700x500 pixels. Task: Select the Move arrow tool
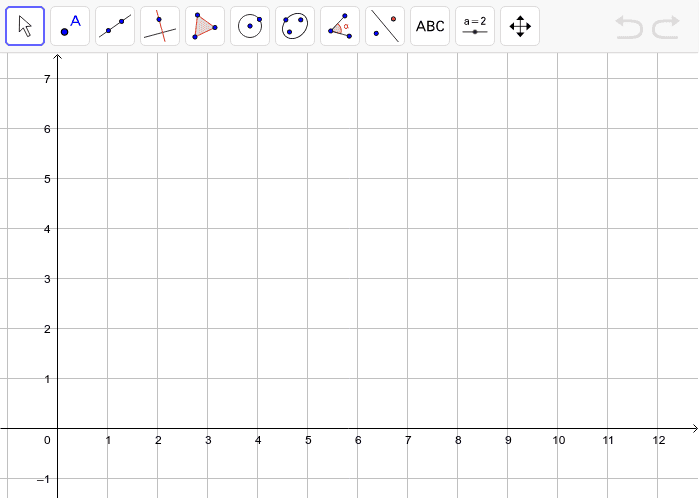tap(25, 26)
